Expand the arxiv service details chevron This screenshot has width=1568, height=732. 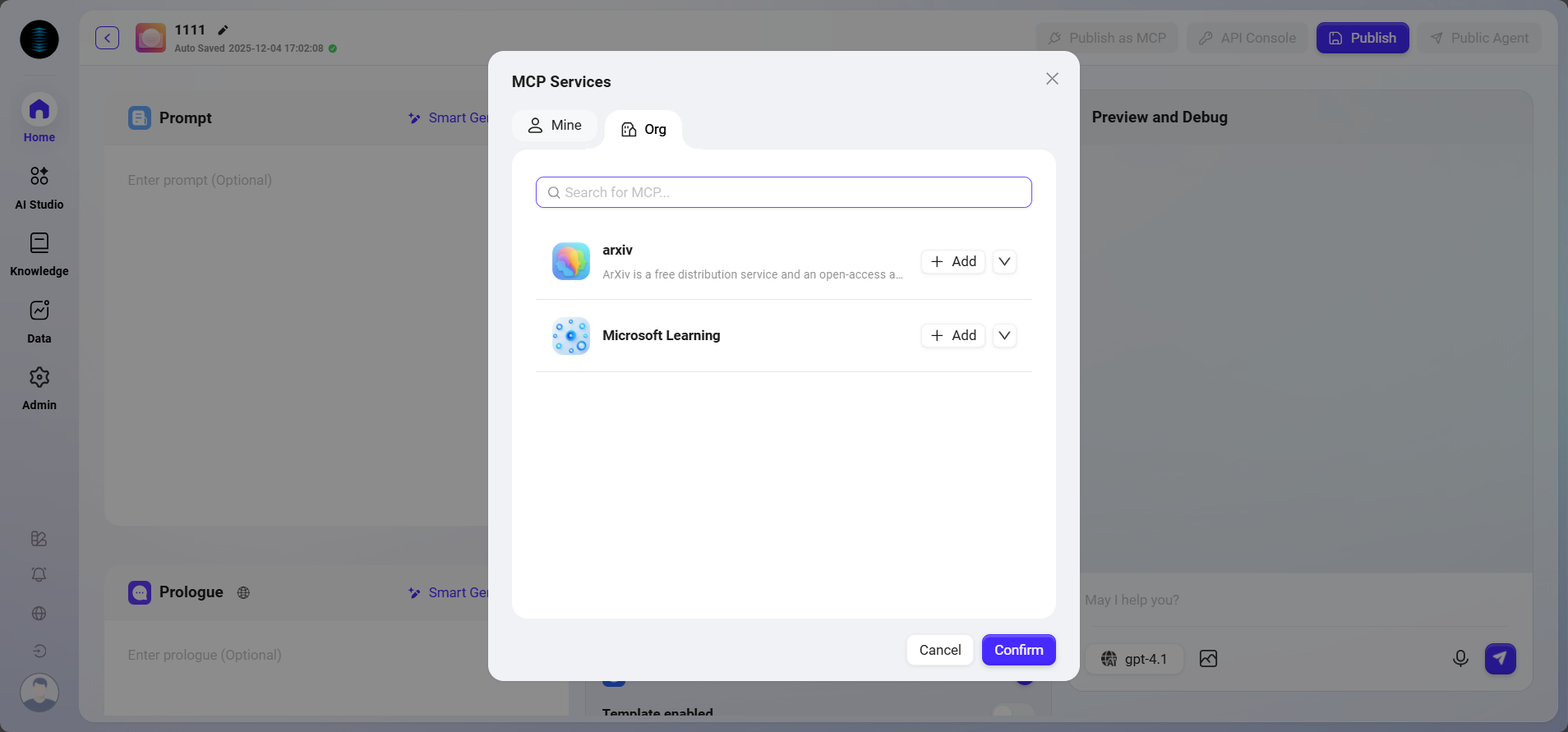click(1004, 262)
